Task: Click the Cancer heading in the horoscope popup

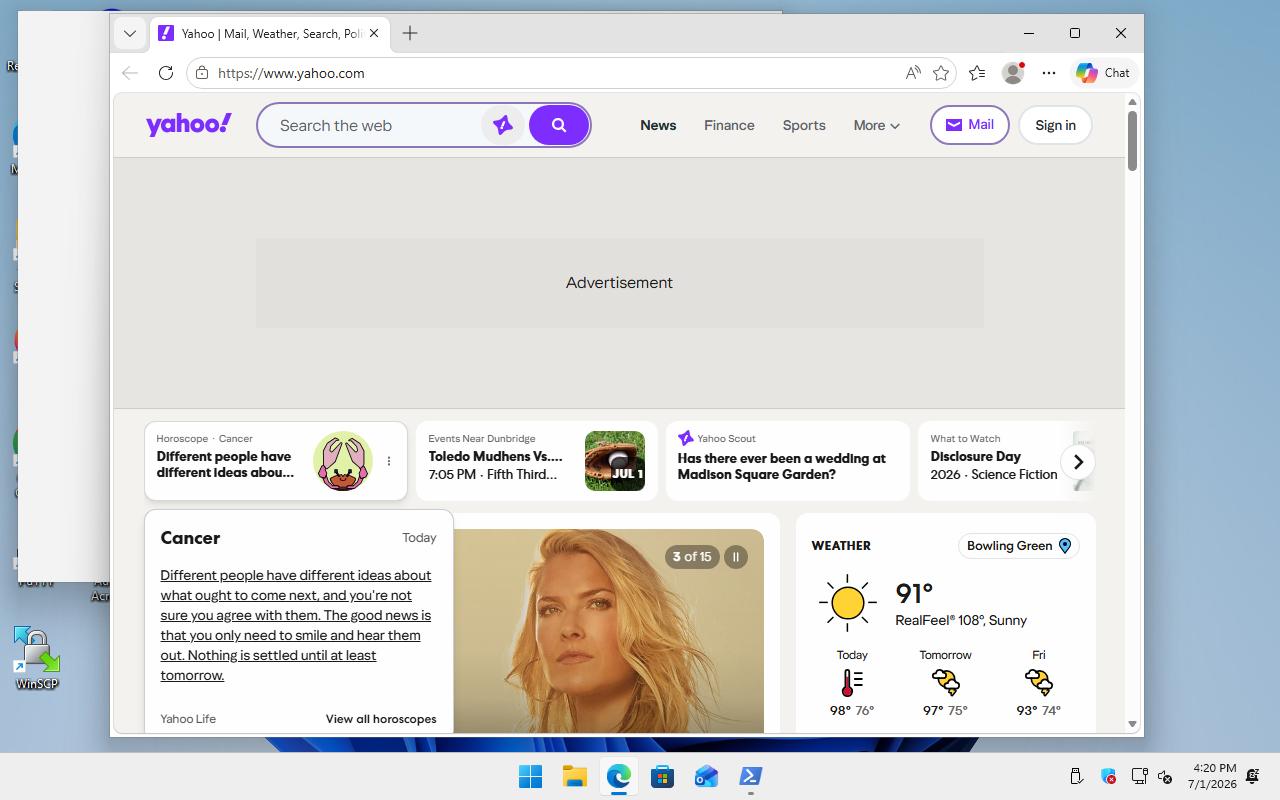Action: (190, 538)
